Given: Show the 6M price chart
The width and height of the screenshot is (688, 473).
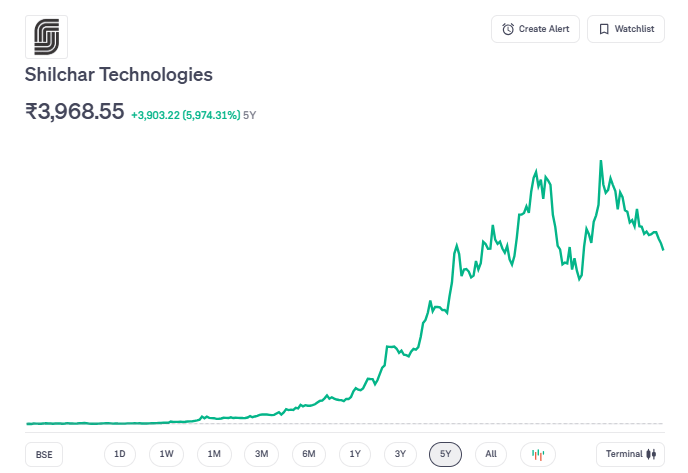Looking at the screenshot, I should [x=309, y=454].
